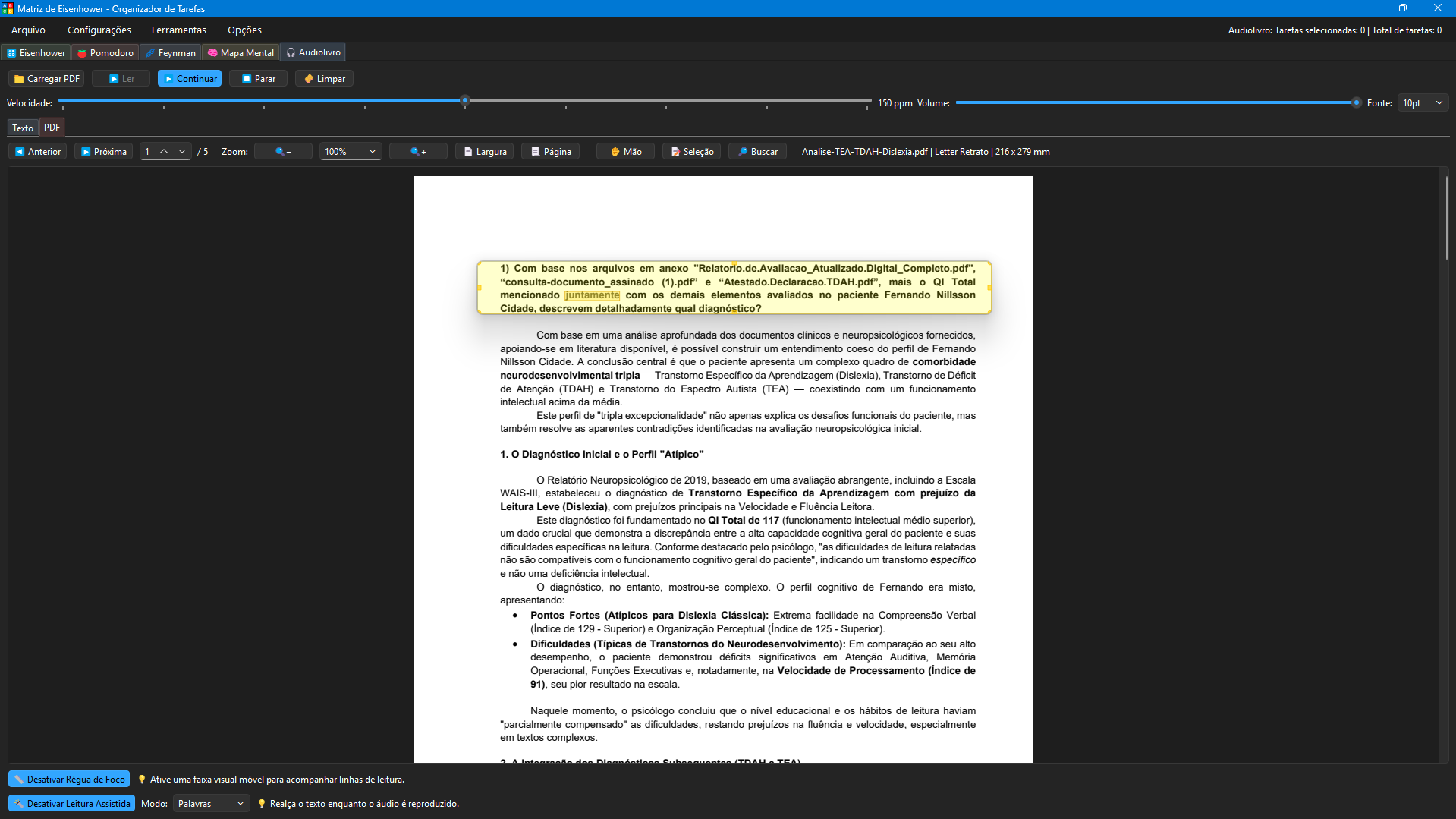Go to the Próxima page
Viewport: 1456px width, 819px height.
103,152
